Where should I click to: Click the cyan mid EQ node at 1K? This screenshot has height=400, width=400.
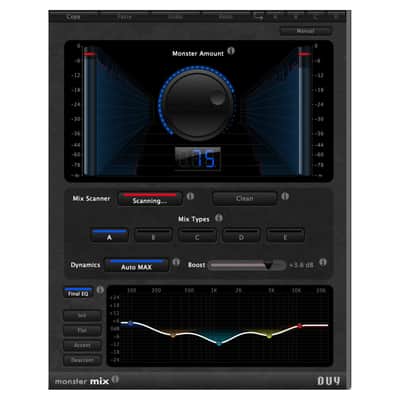219,343
